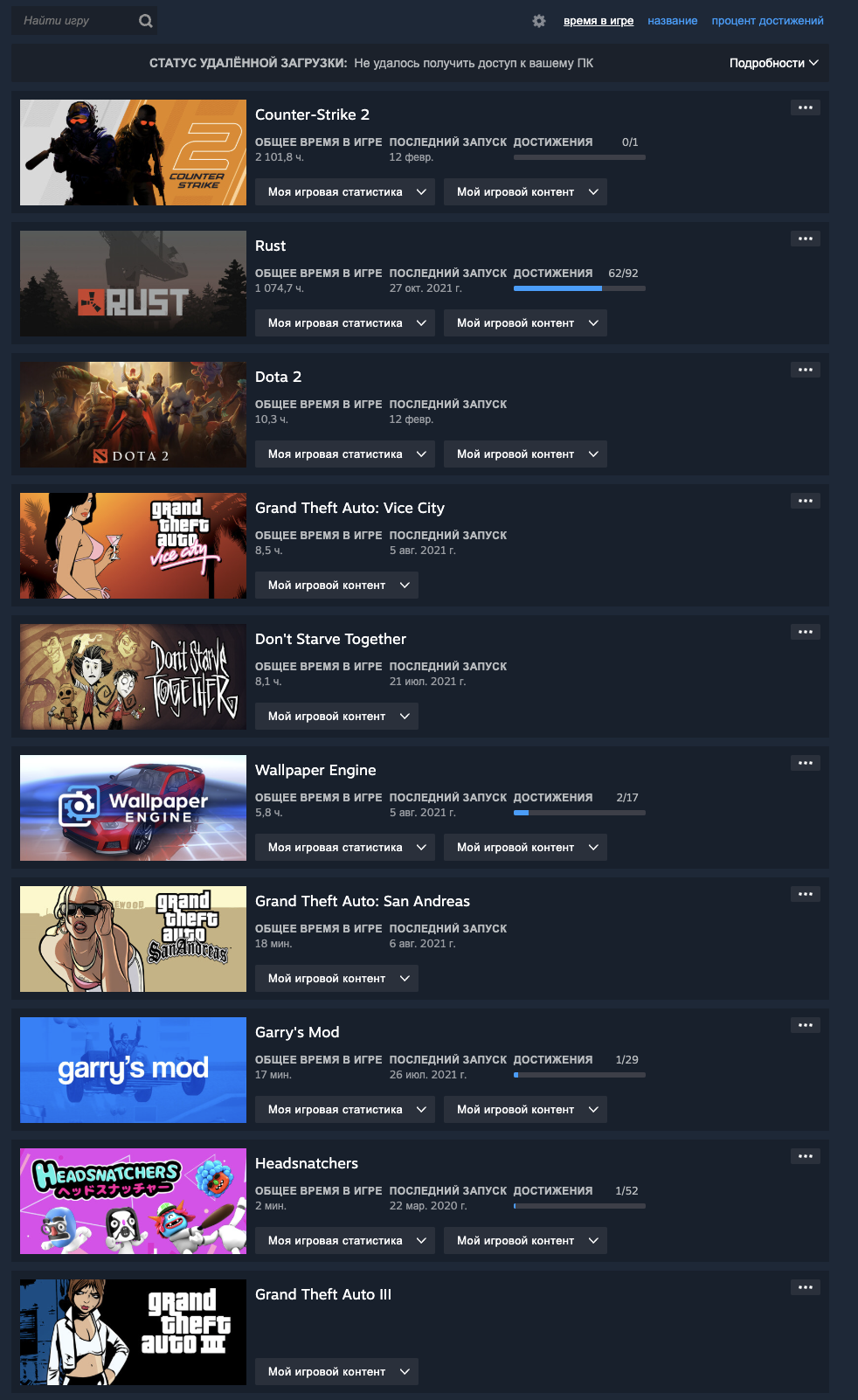Expand Мой игровой контент for Vice City
Viewport: 858px width, 1400px height.
pyautogui.click(x=336, y=586)
